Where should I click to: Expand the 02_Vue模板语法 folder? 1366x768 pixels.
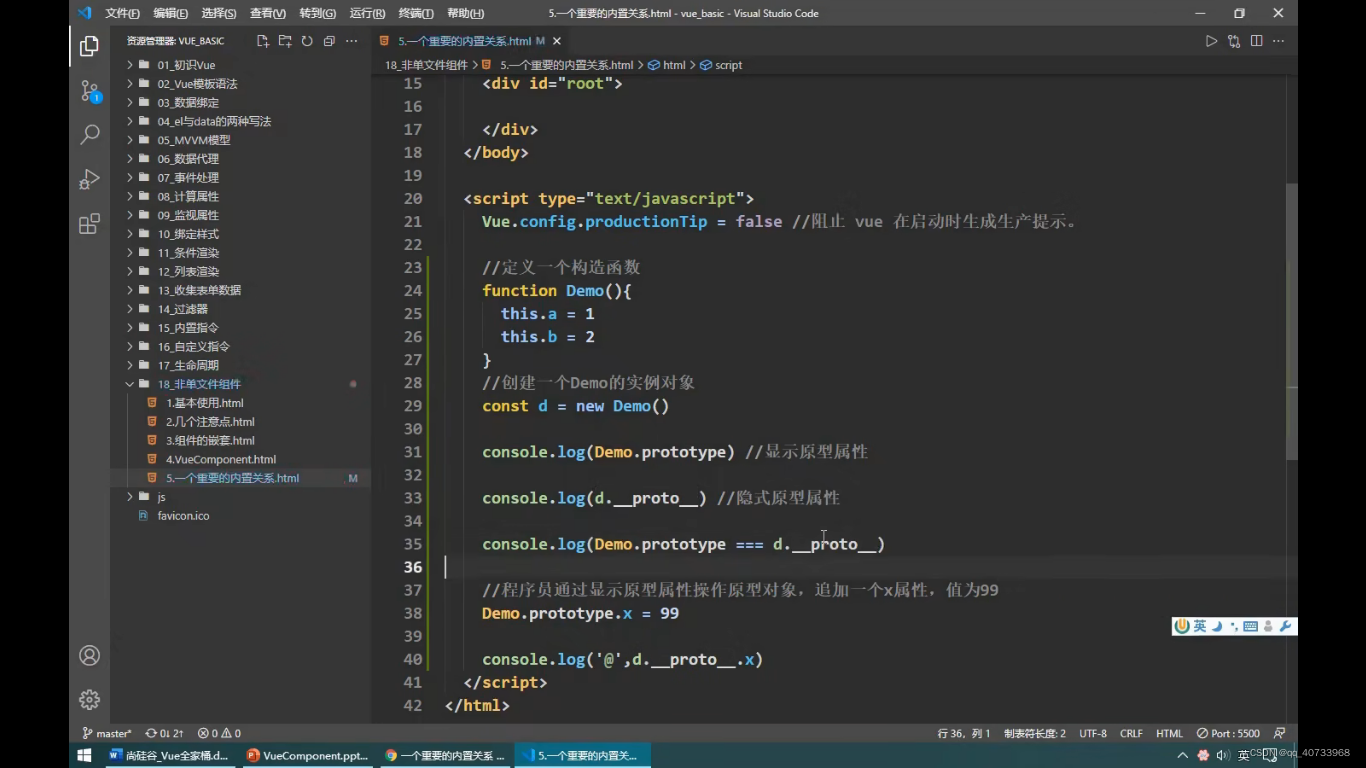pos(240,84)
